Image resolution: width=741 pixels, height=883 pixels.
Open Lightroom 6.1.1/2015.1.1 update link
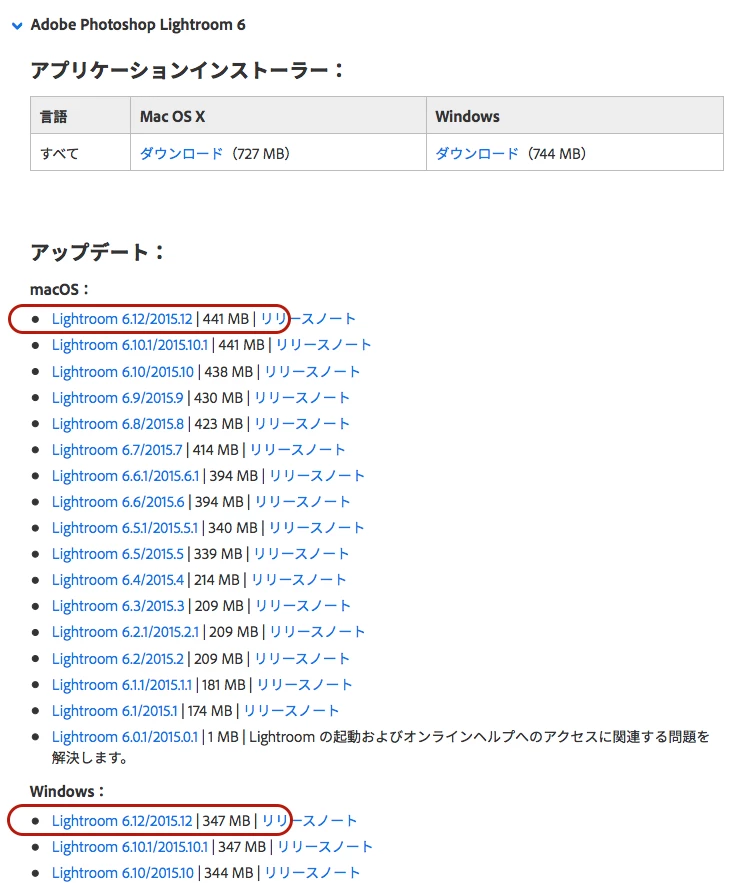point(122,685)
